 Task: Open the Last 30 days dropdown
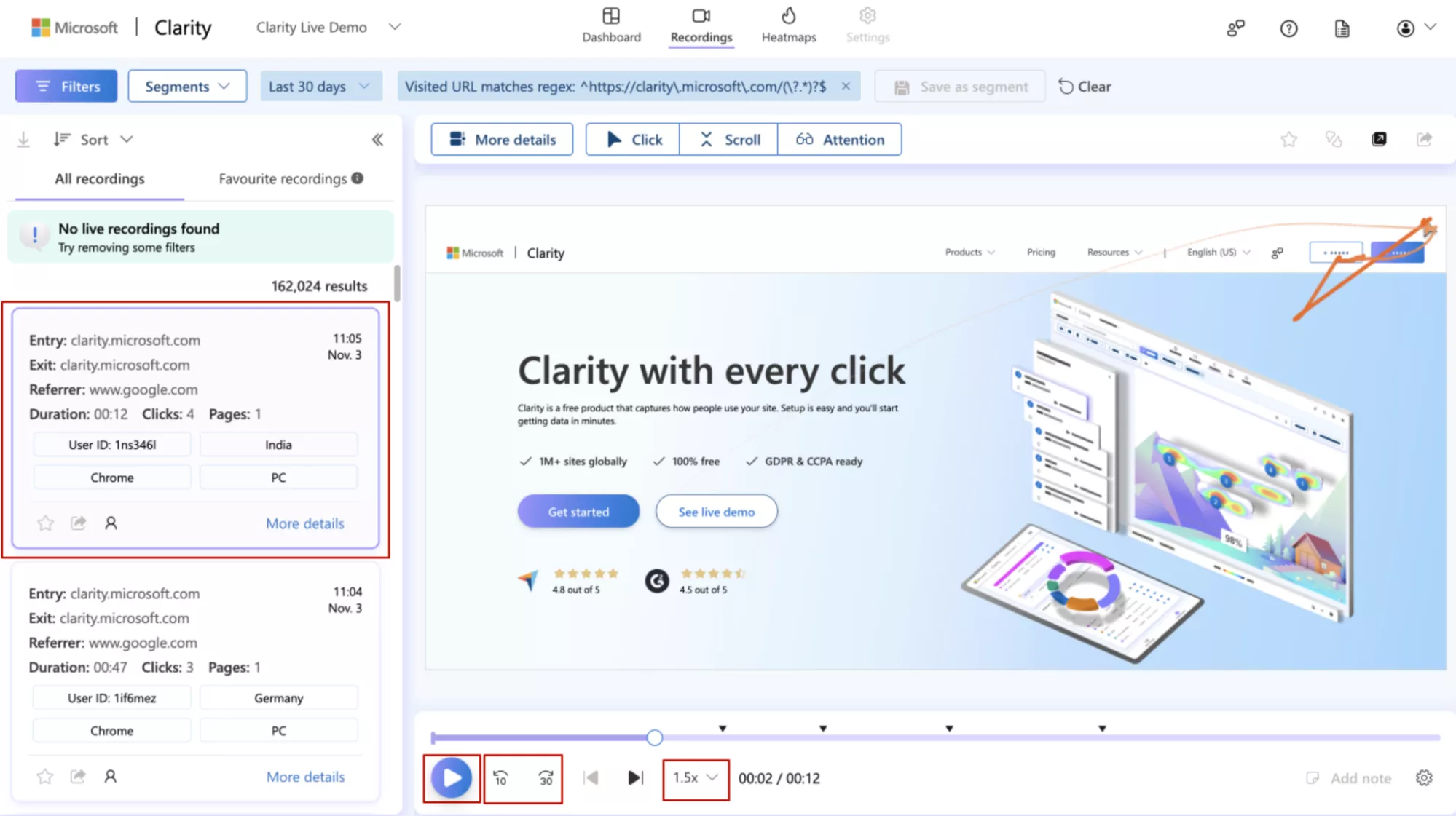tap(320, 87)
